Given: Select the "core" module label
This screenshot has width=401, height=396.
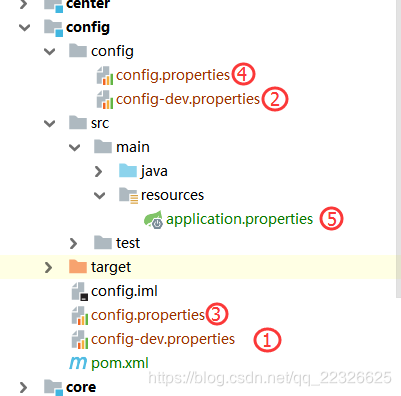Looking at the screenshot, I should click(x=81, y=388).
